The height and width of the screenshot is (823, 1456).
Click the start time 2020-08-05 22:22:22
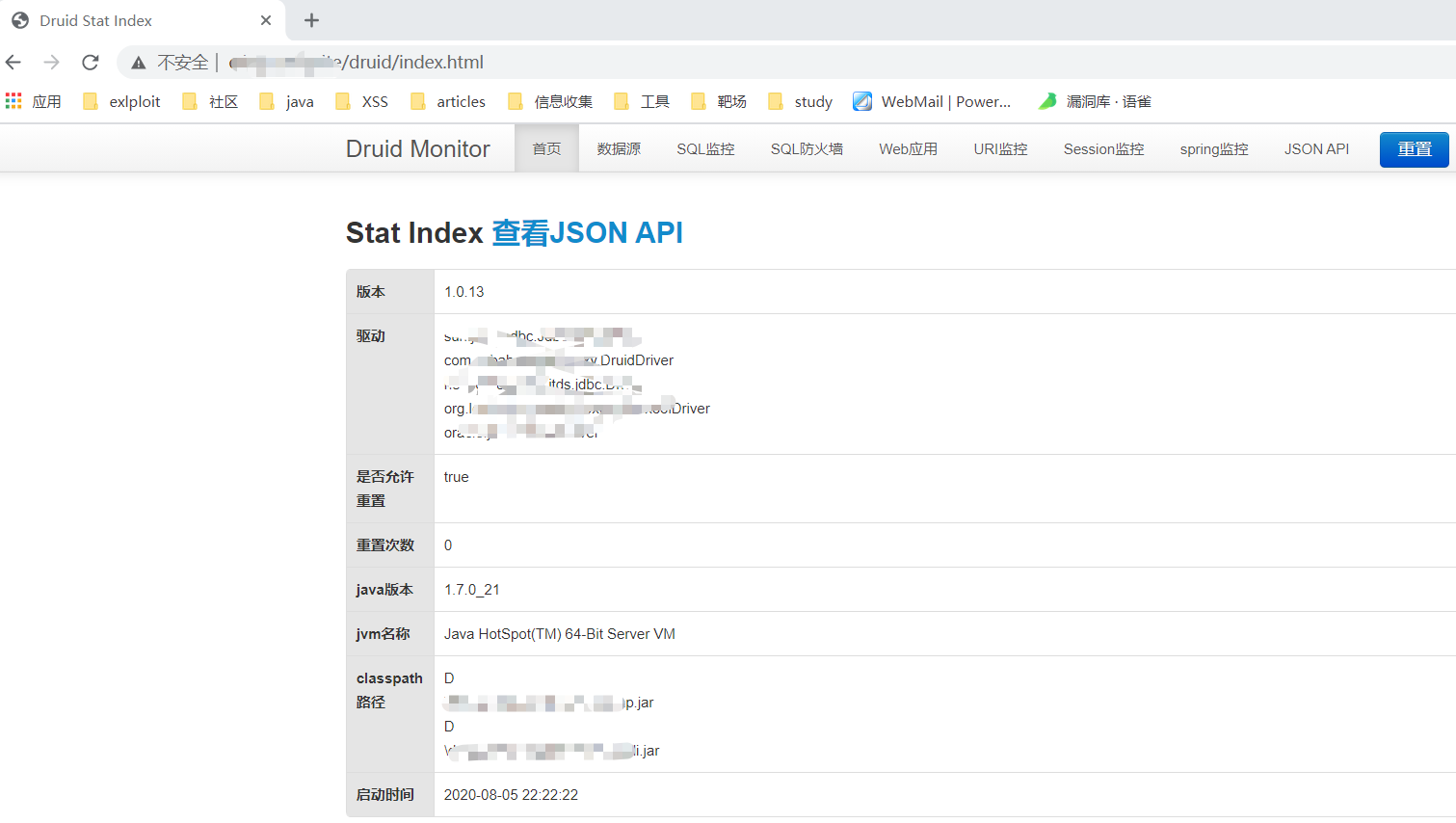click(512, 795)
